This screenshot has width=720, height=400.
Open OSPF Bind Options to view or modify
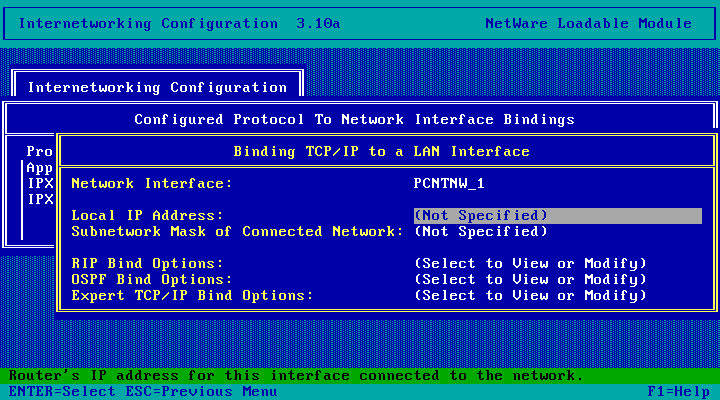(x=530, y=280)
